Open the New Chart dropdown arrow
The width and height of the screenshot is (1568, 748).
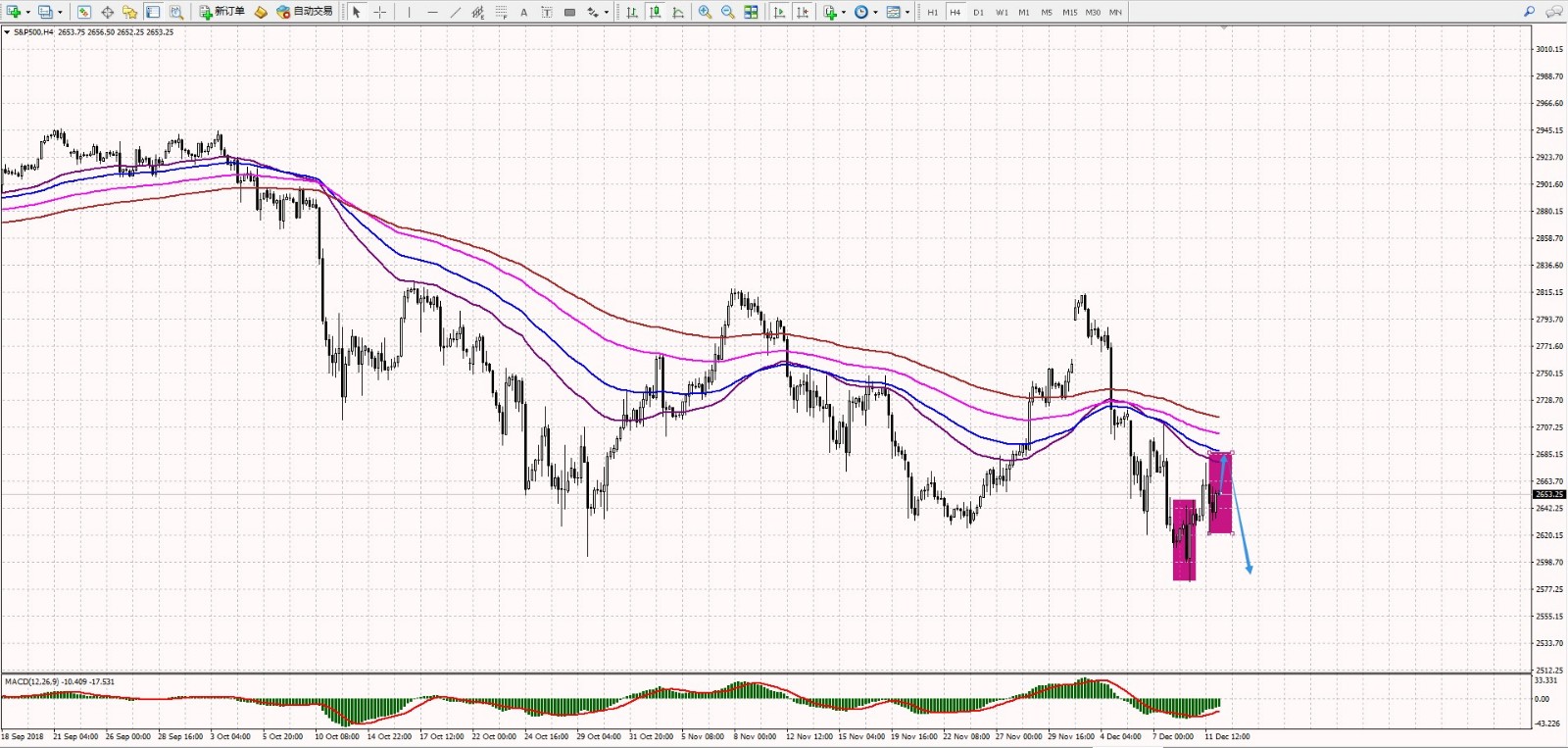click(x=27, y=13)
